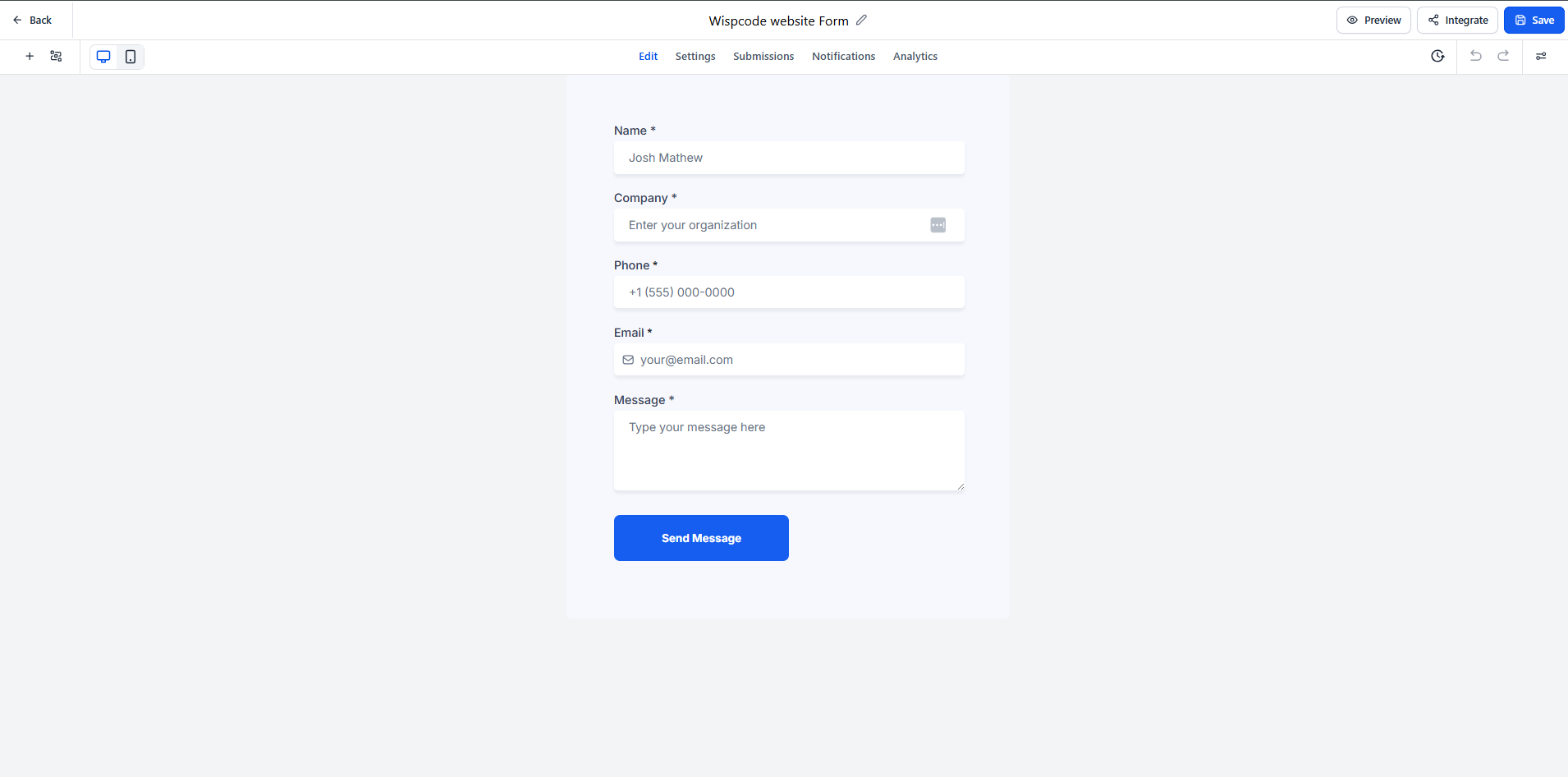1568x777 pixels.
Task: Go back using the Back arrow button
Action: [32, 20]
